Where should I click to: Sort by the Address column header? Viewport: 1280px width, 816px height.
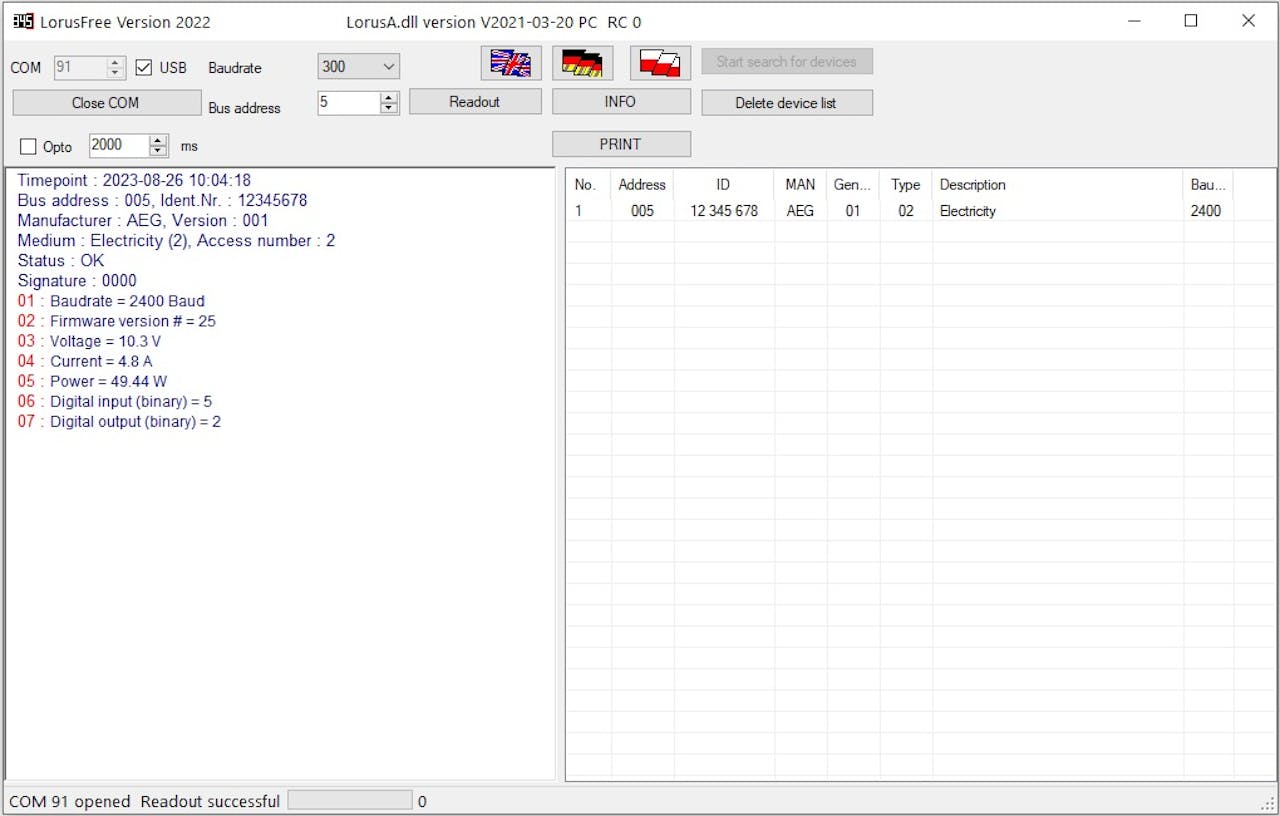(x=642, y=184)
